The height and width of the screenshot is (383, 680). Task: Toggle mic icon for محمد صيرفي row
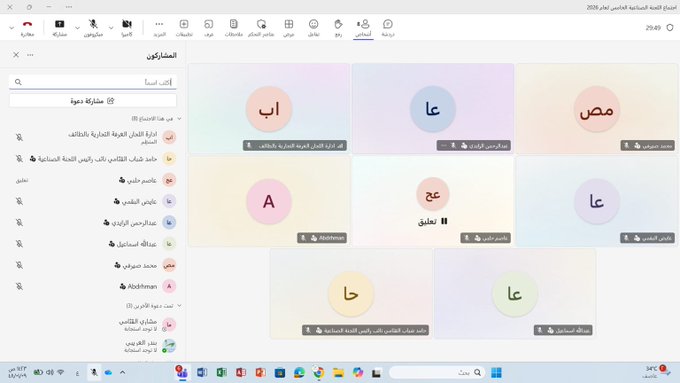click(x=20, y=265)
